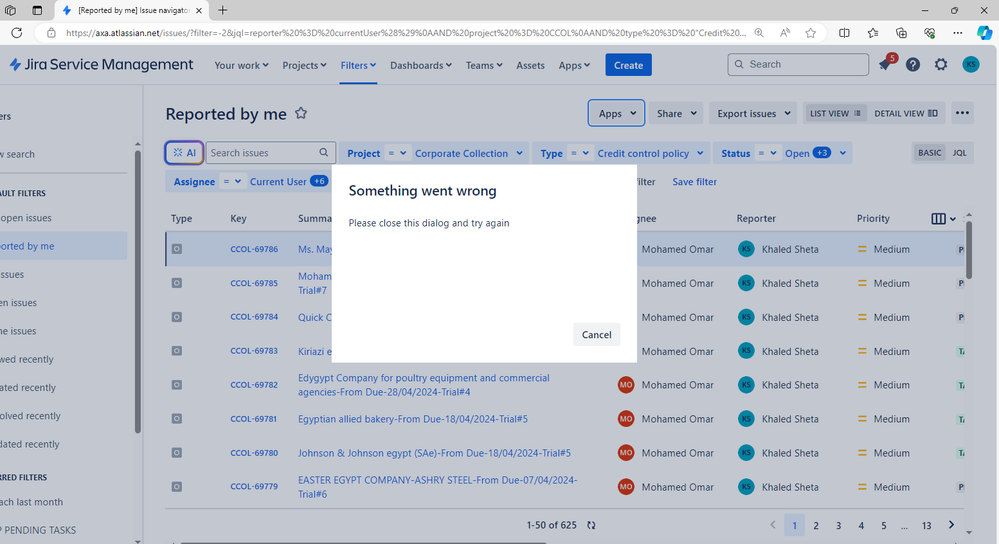Click the blue Create button
This screenshot has height=544, width=999.
(x=628, y=65)
